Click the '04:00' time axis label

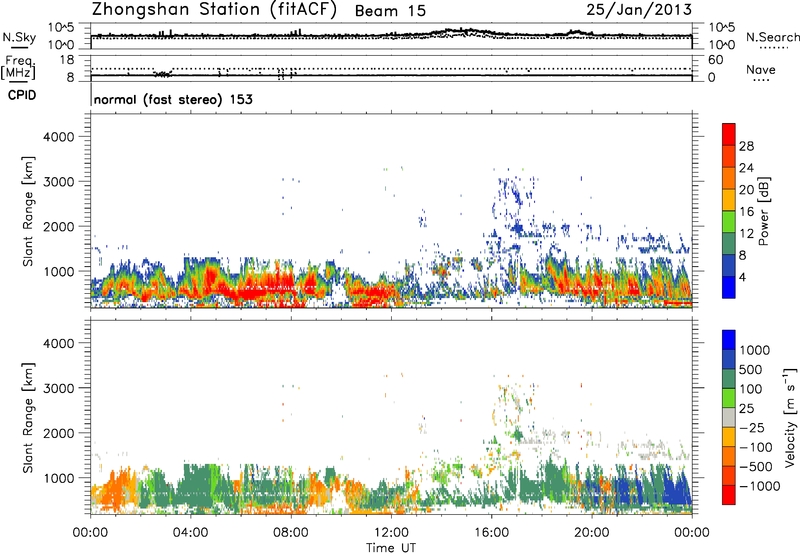point(191,533)
